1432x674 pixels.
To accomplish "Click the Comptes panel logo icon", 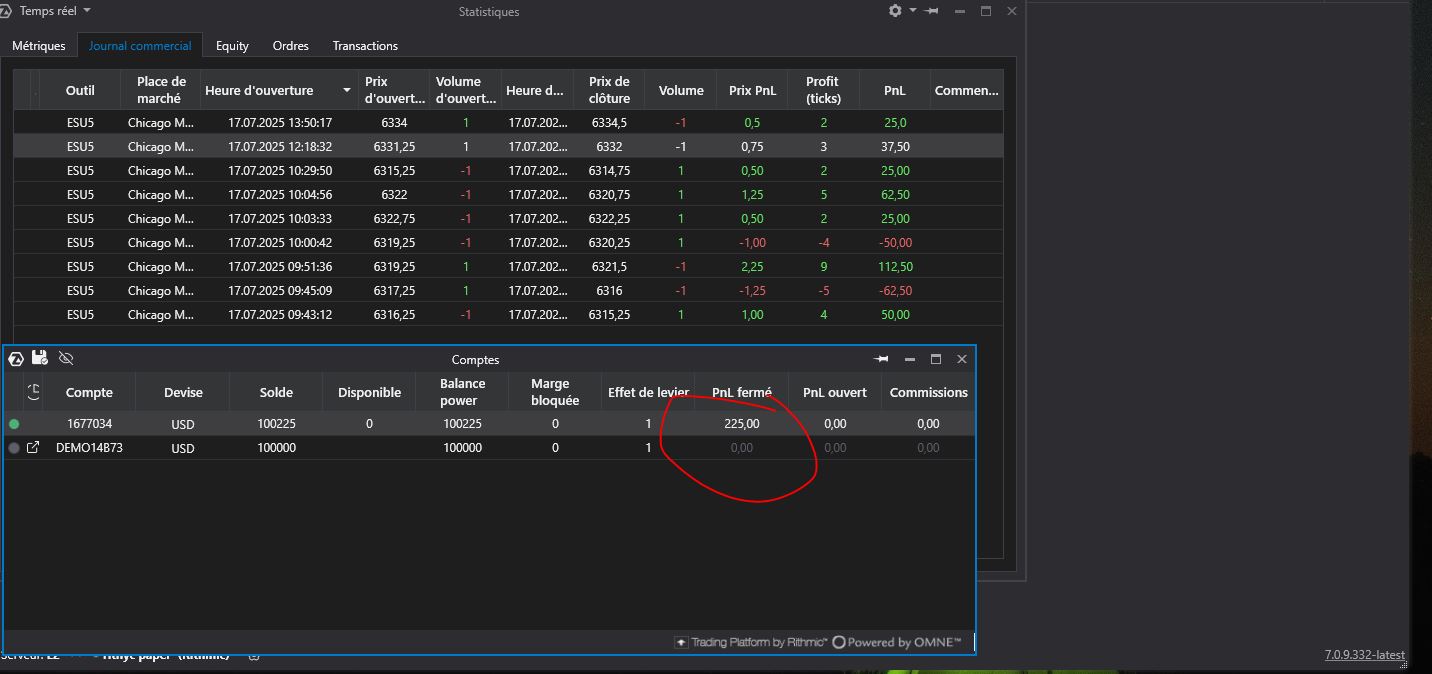I will click(x=16, y=358).
